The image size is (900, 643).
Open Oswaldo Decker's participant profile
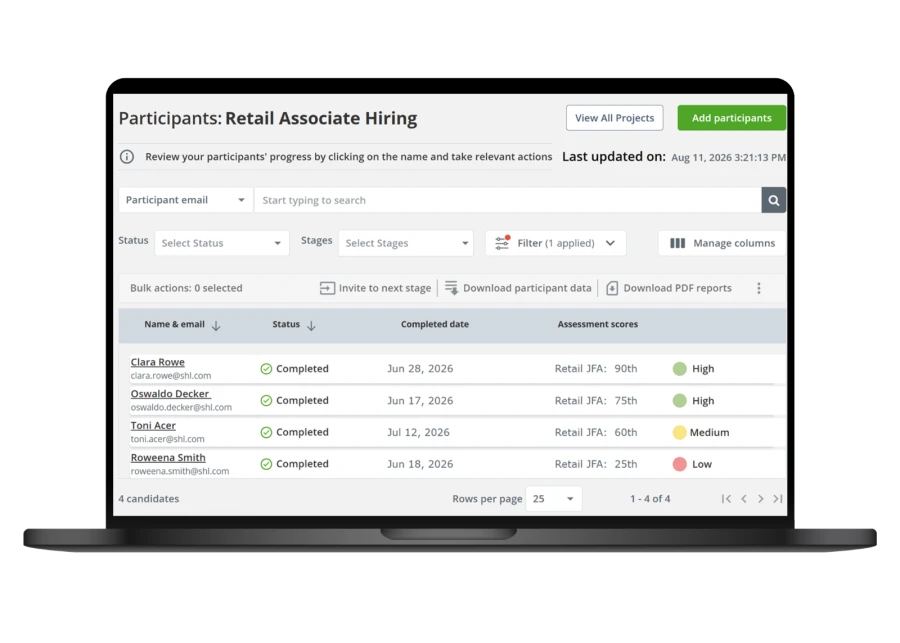[x=170, y=394]
